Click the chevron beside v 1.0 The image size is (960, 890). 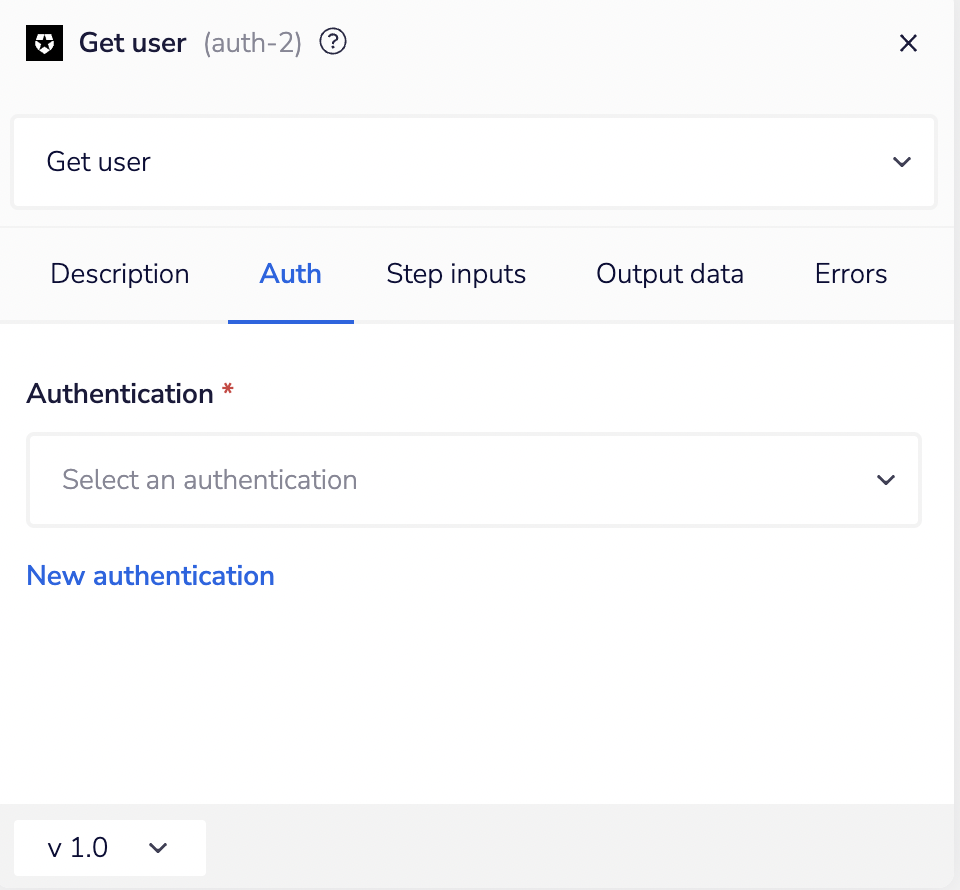tap(157, 847)
